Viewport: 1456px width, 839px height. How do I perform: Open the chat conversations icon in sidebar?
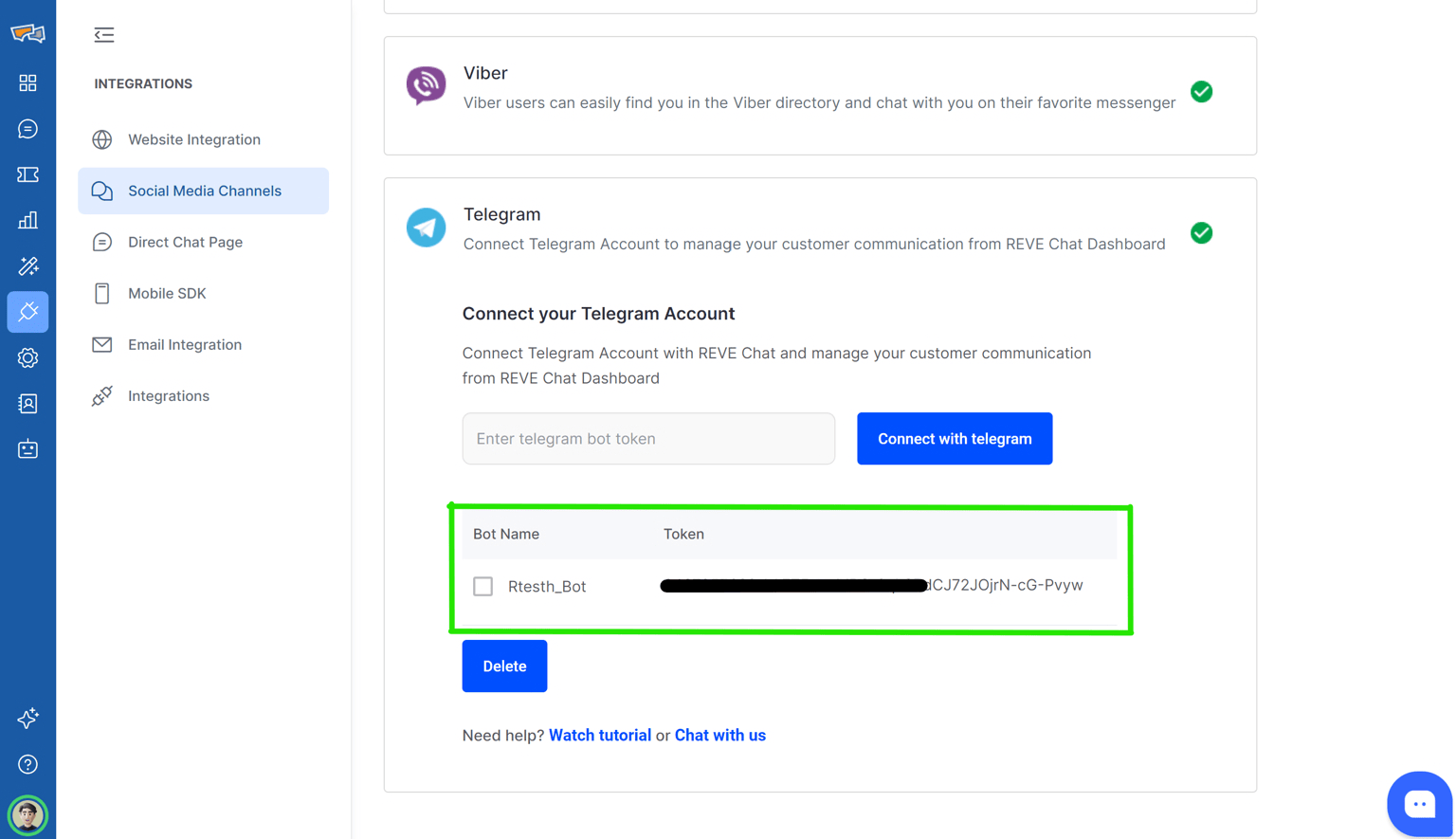[x=27, y=129]
